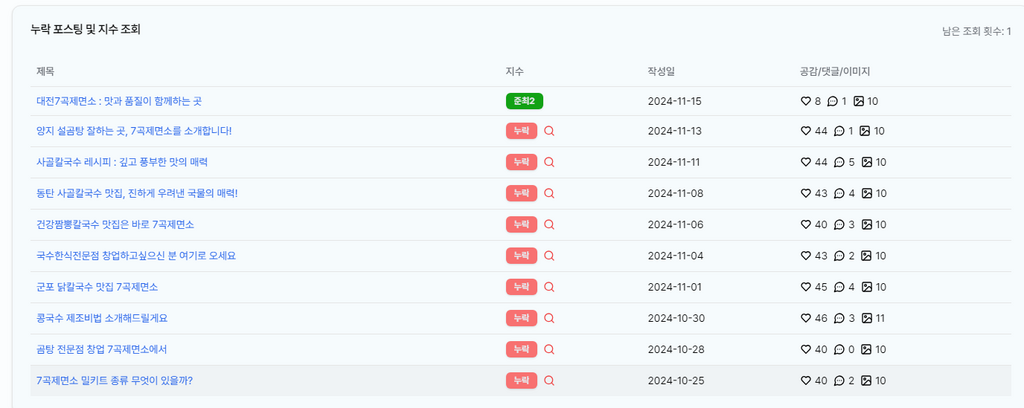Click the '지수' column header
This screenshot has height=408, width=1024.
click(x=515, y=72)
